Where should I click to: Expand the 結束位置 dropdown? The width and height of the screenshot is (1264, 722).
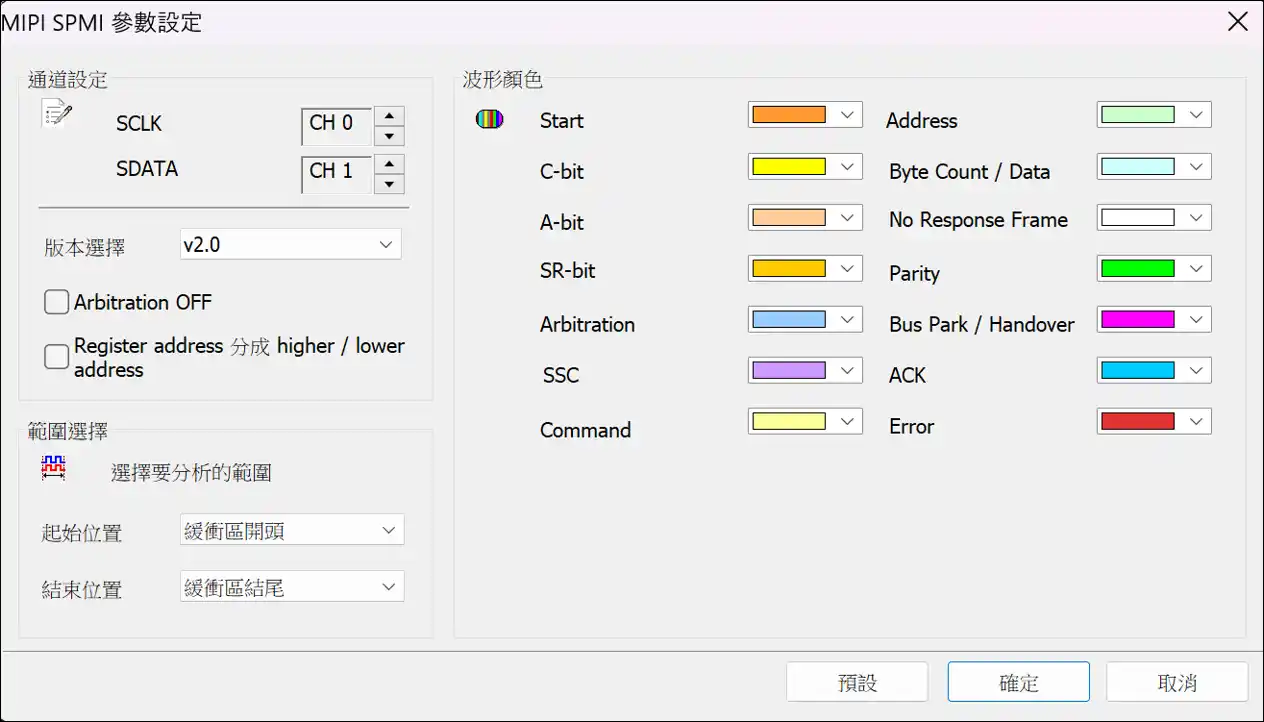[291, 587]
